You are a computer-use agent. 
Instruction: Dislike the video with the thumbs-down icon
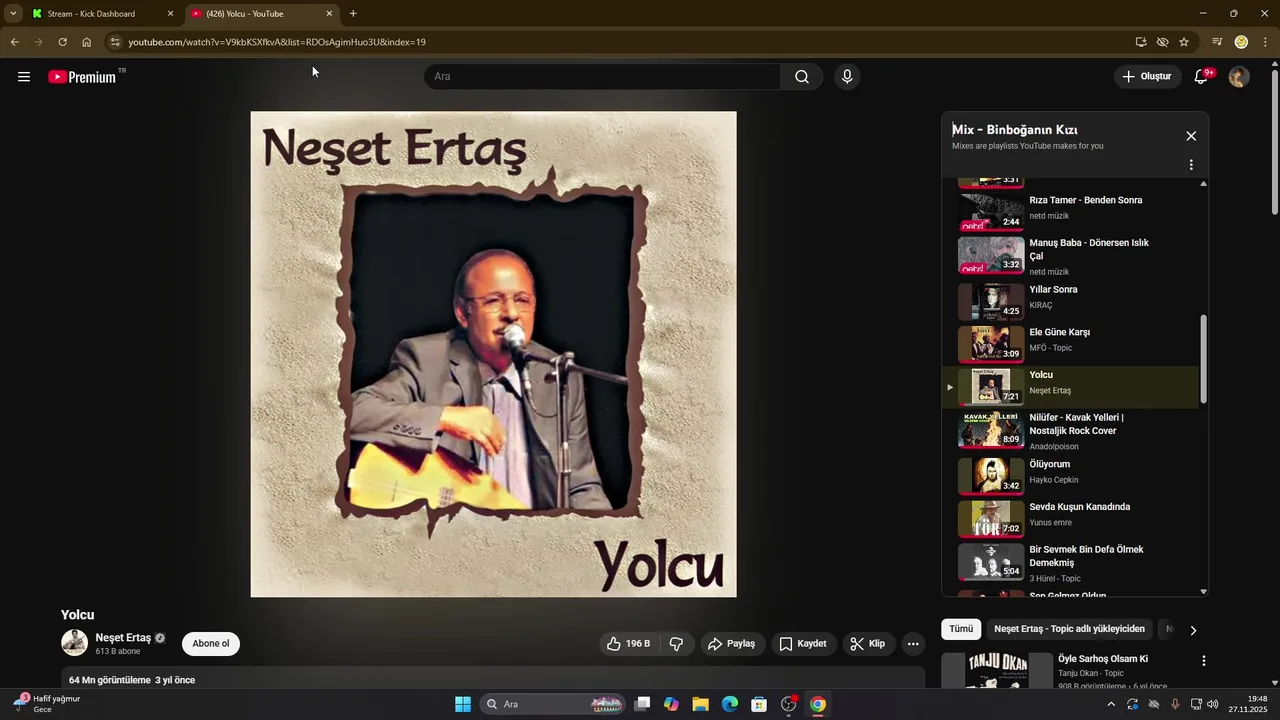tap(676, 644)
